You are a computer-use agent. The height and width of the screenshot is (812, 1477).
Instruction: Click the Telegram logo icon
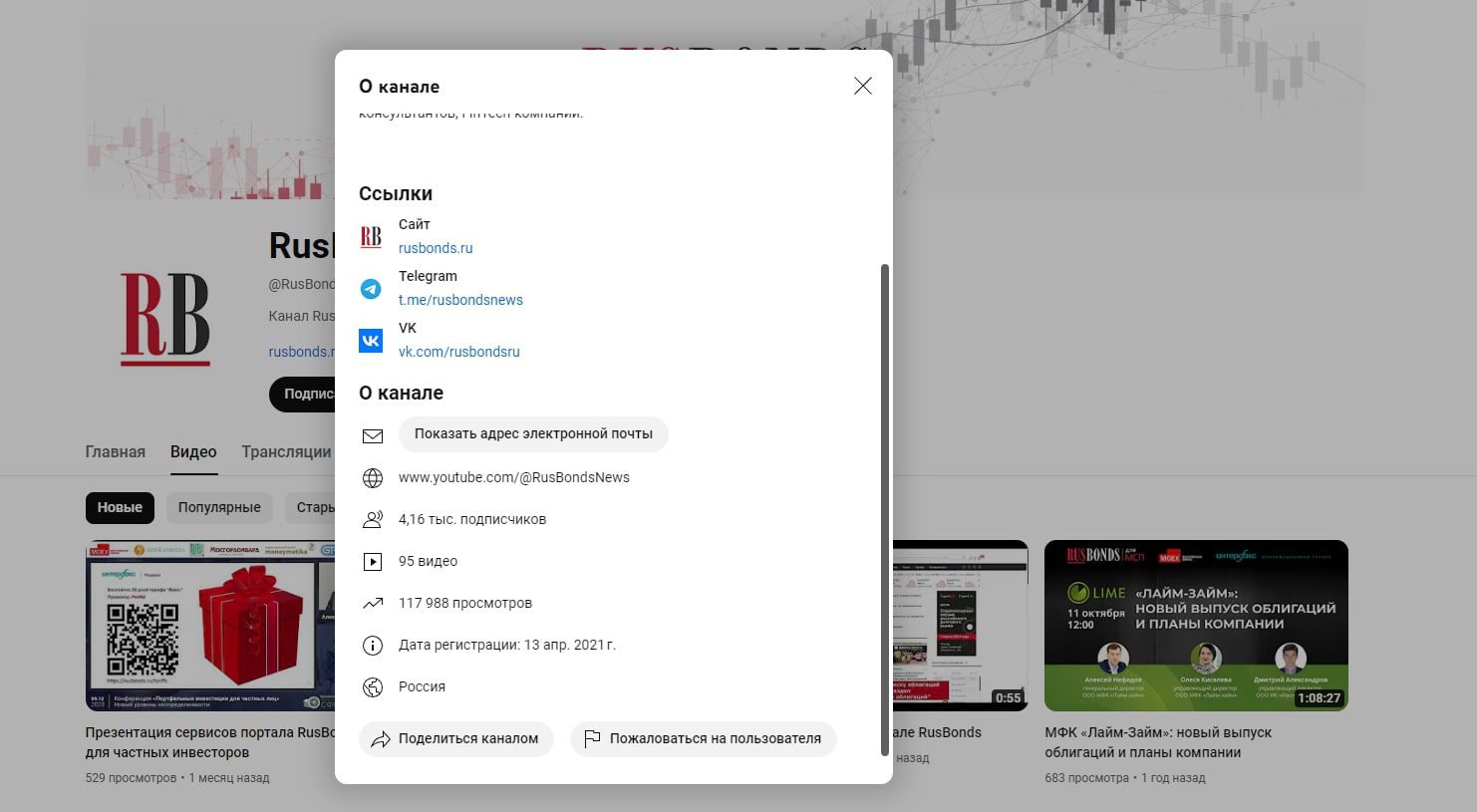371,289
